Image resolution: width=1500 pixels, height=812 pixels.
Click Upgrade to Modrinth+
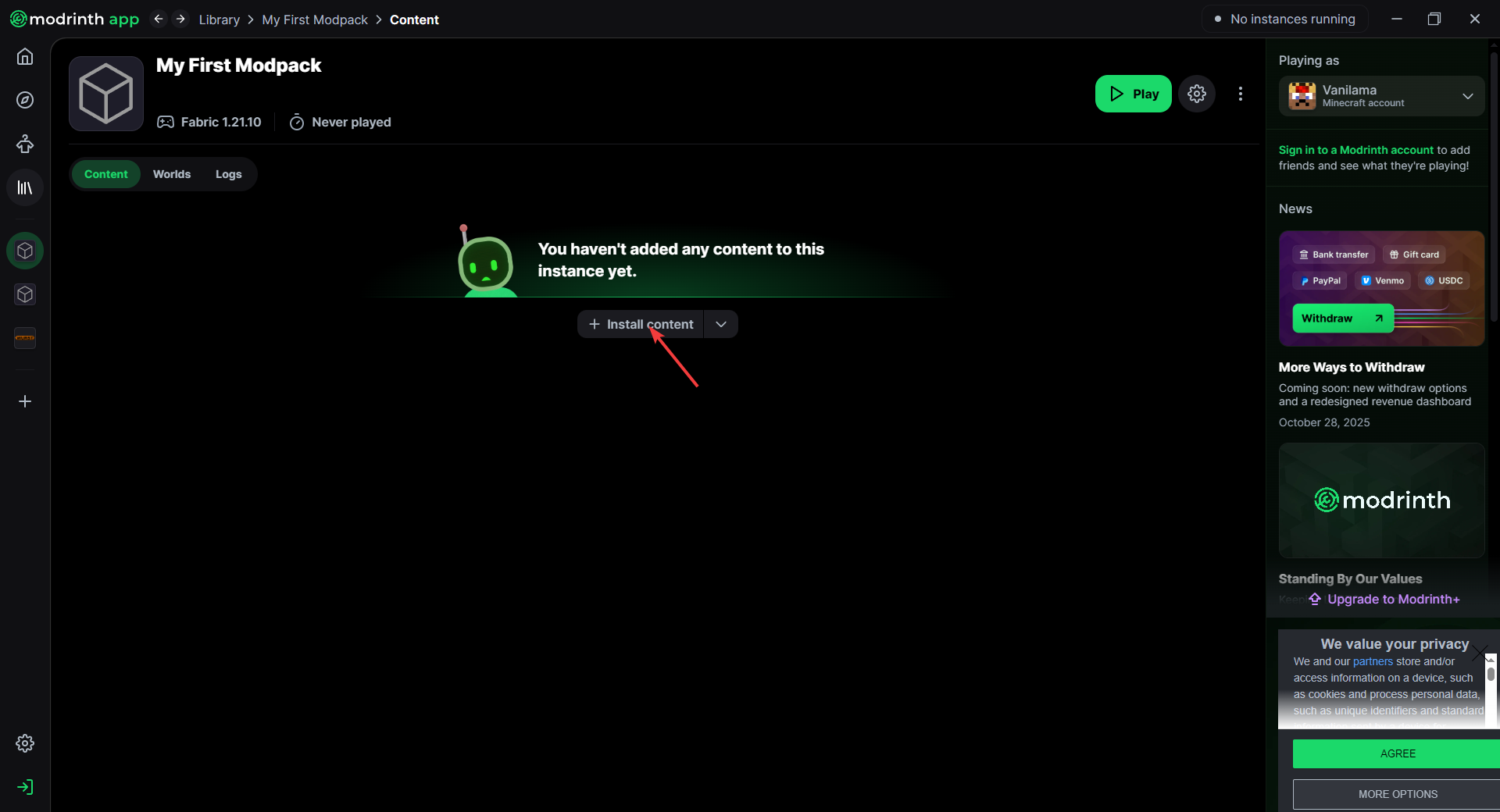coord(1394,600)
